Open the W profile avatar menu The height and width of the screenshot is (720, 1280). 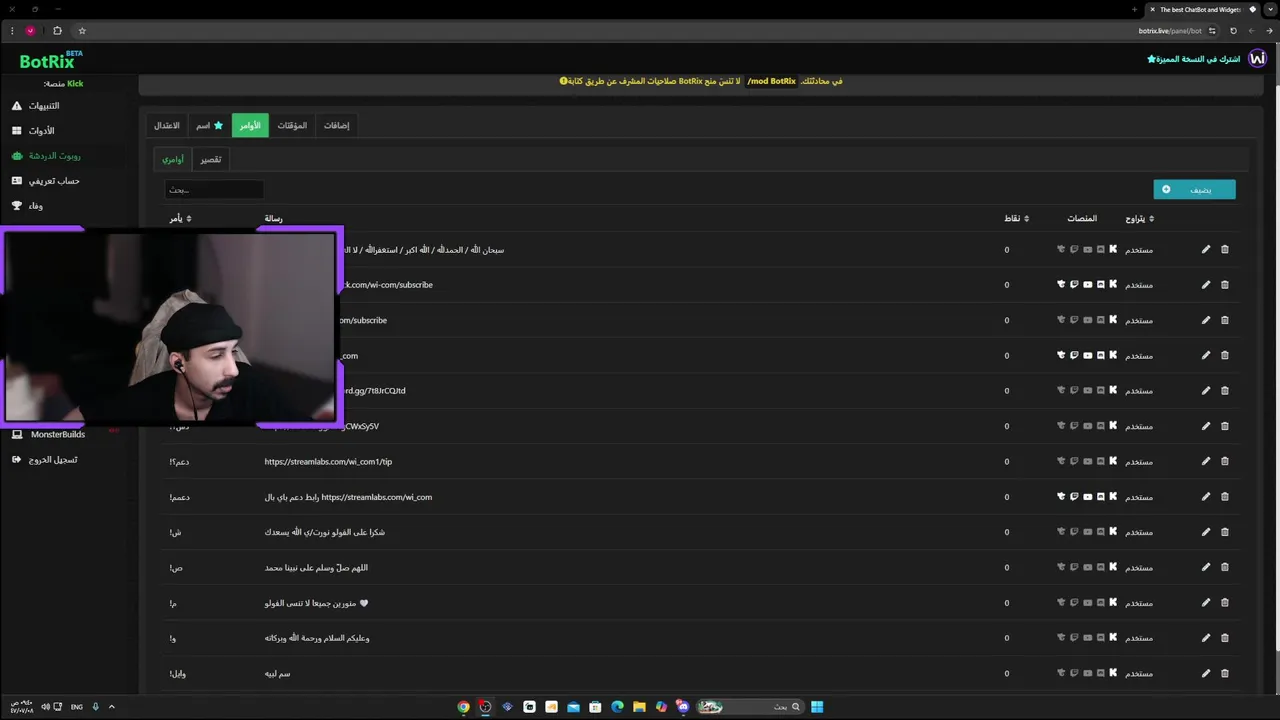(1258, 59)
